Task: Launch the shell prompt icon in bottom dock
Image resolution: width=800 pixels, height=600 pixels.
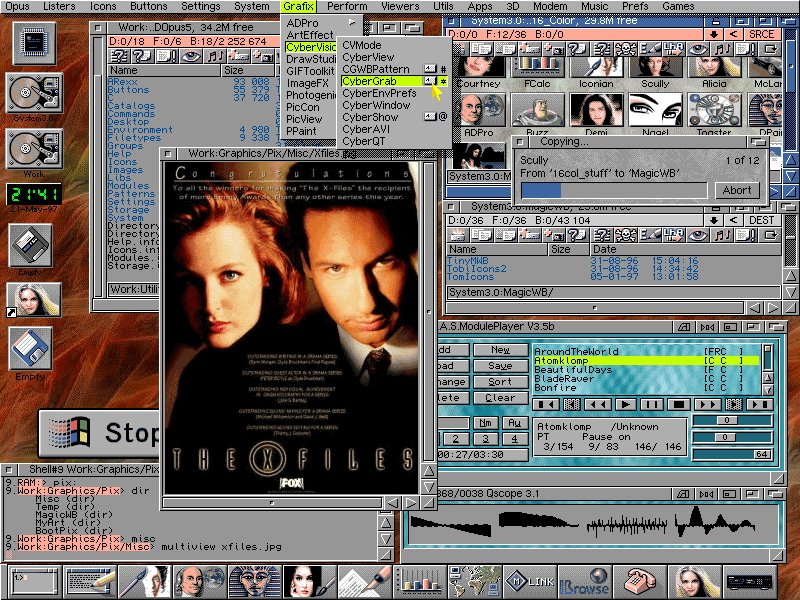Action: 34,581
